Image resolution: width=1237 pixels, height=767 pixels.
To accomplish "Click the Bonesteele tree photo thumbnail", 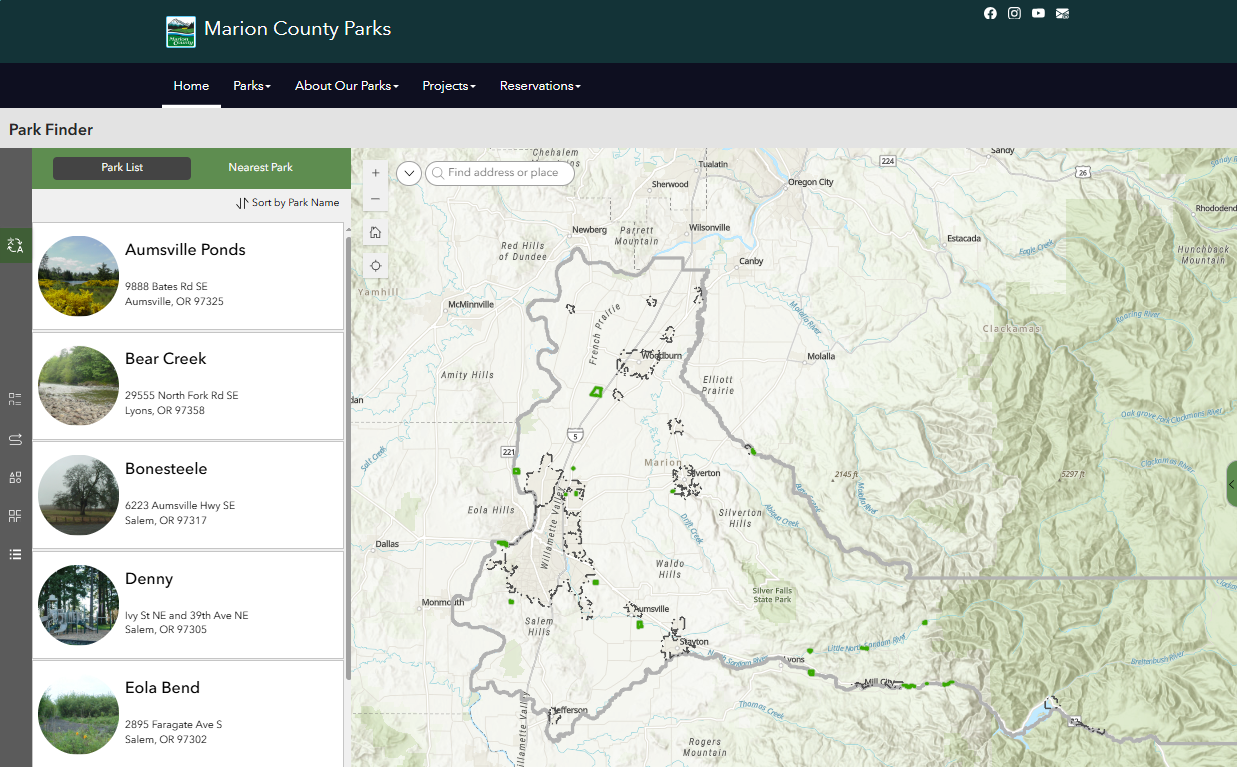I will (x=79, y=495).
